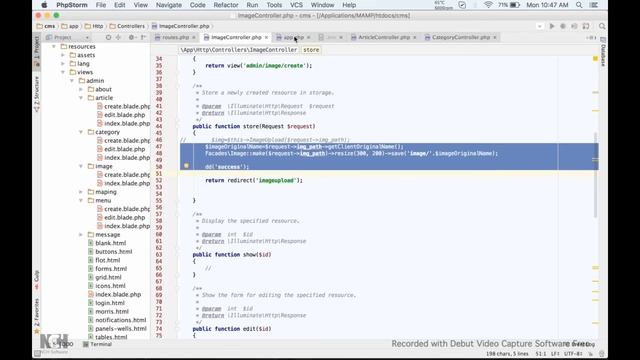Click line number 63 in the gutter
The image size is (640, 360).
[159, 255]
